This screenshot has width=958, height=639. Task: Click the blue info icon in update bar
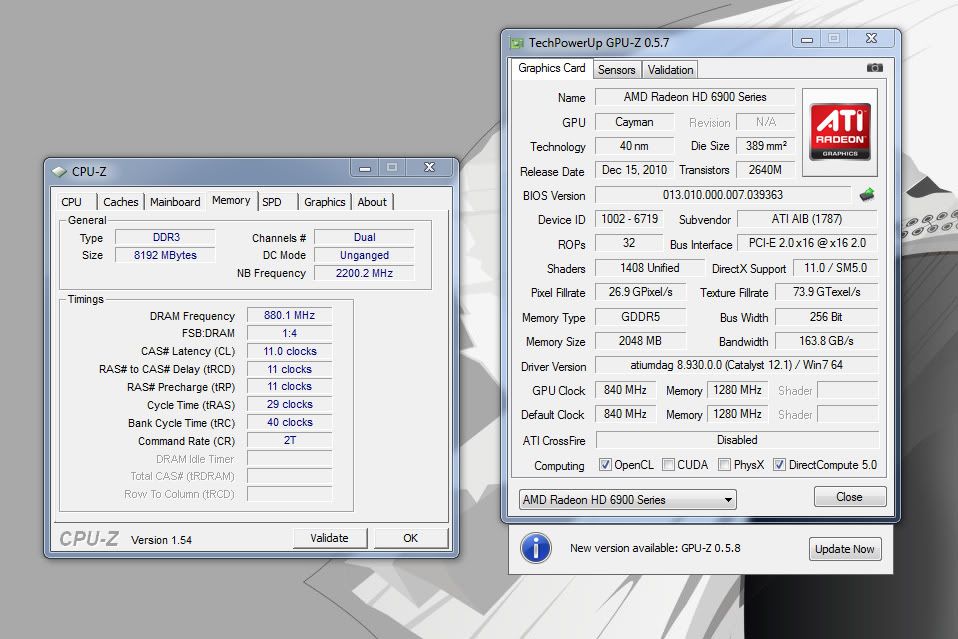click(536, 548)
